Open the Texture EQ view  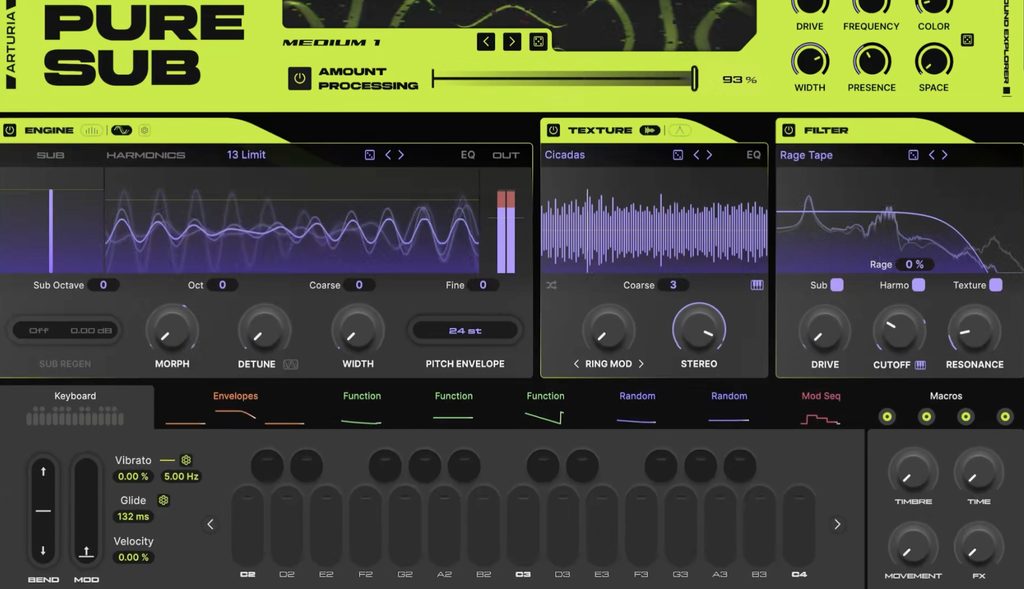coord(754,155)
